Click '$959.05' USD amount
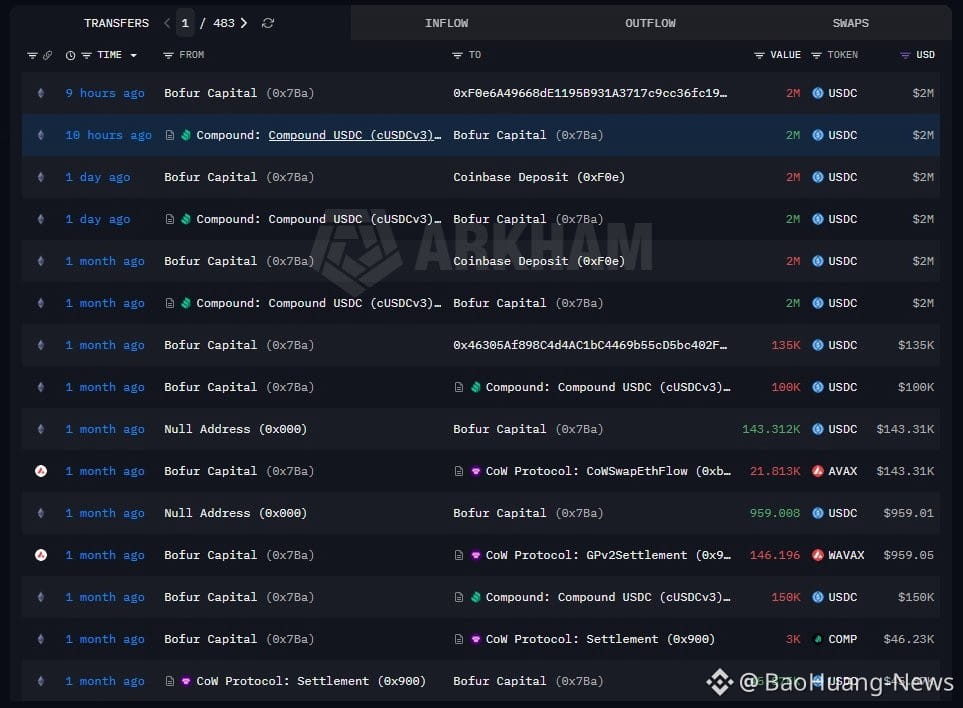963x708 pixels. (x=908, y=555)
